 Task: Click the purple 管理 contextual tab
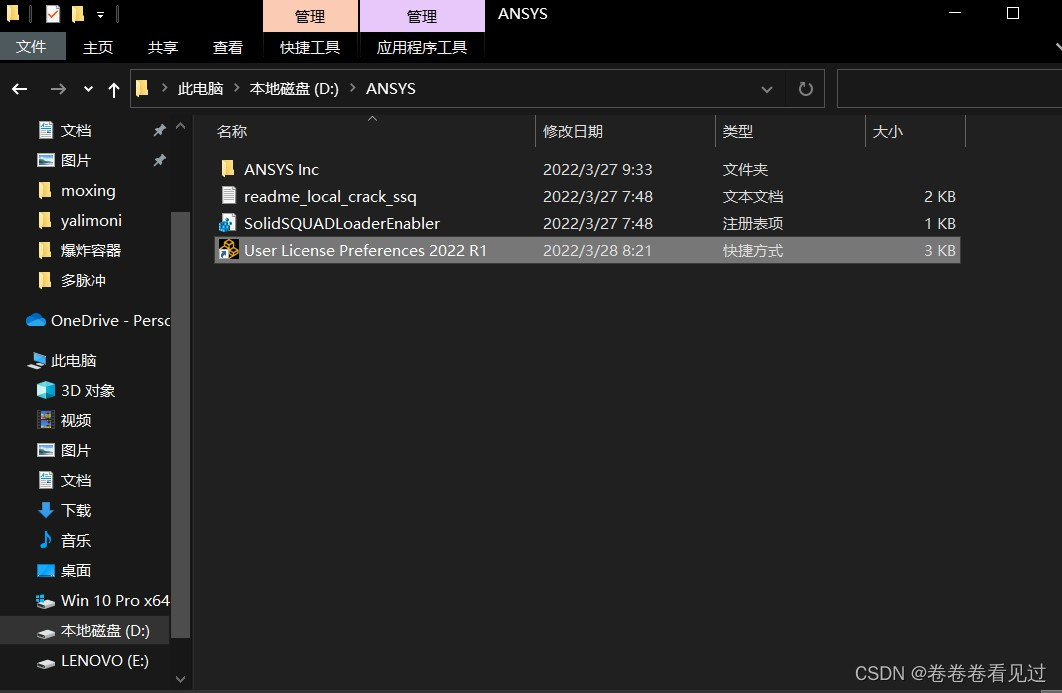click(422, 16)
